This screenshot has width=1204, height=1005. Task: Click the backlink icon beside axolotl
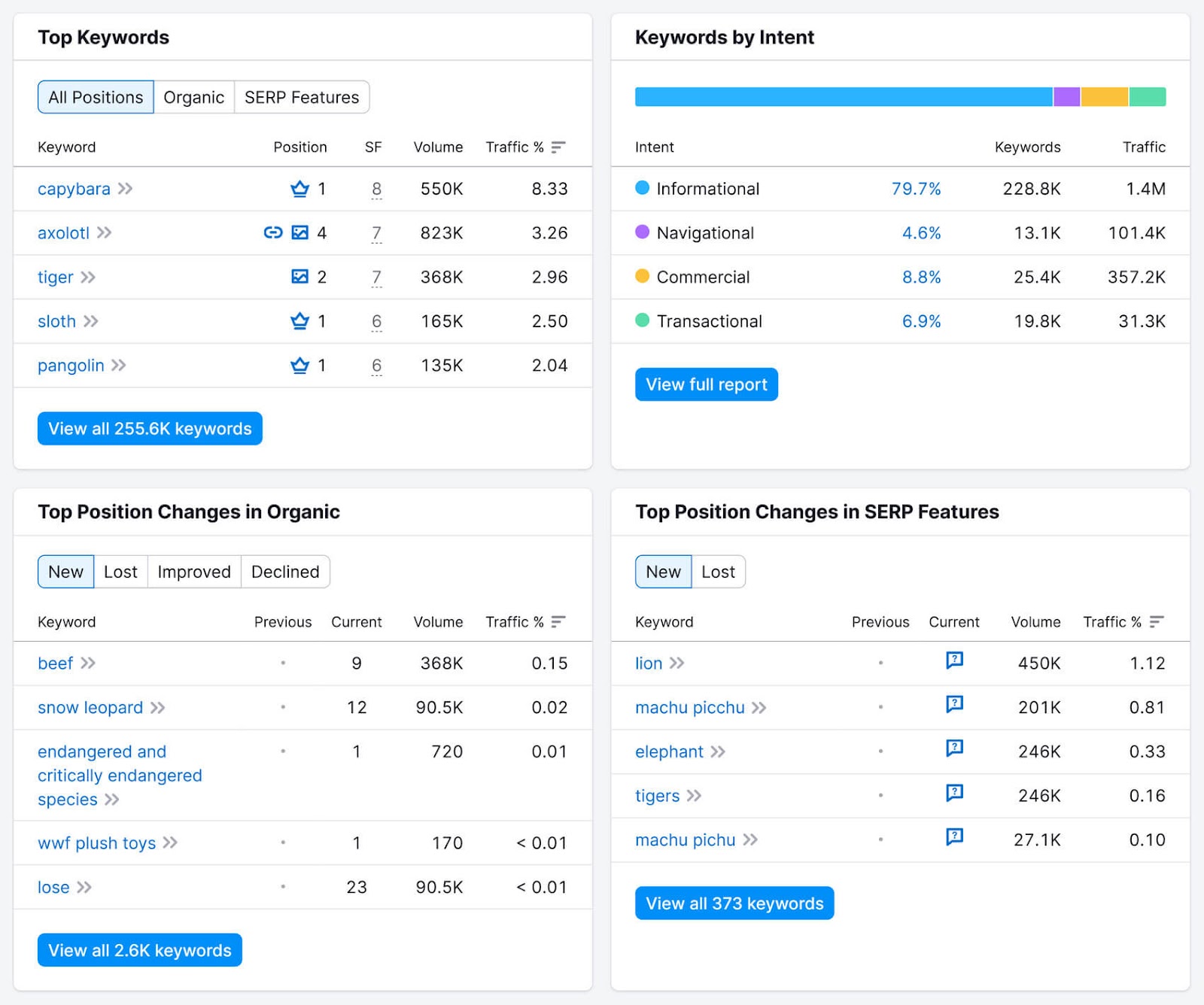click(272, 233)
